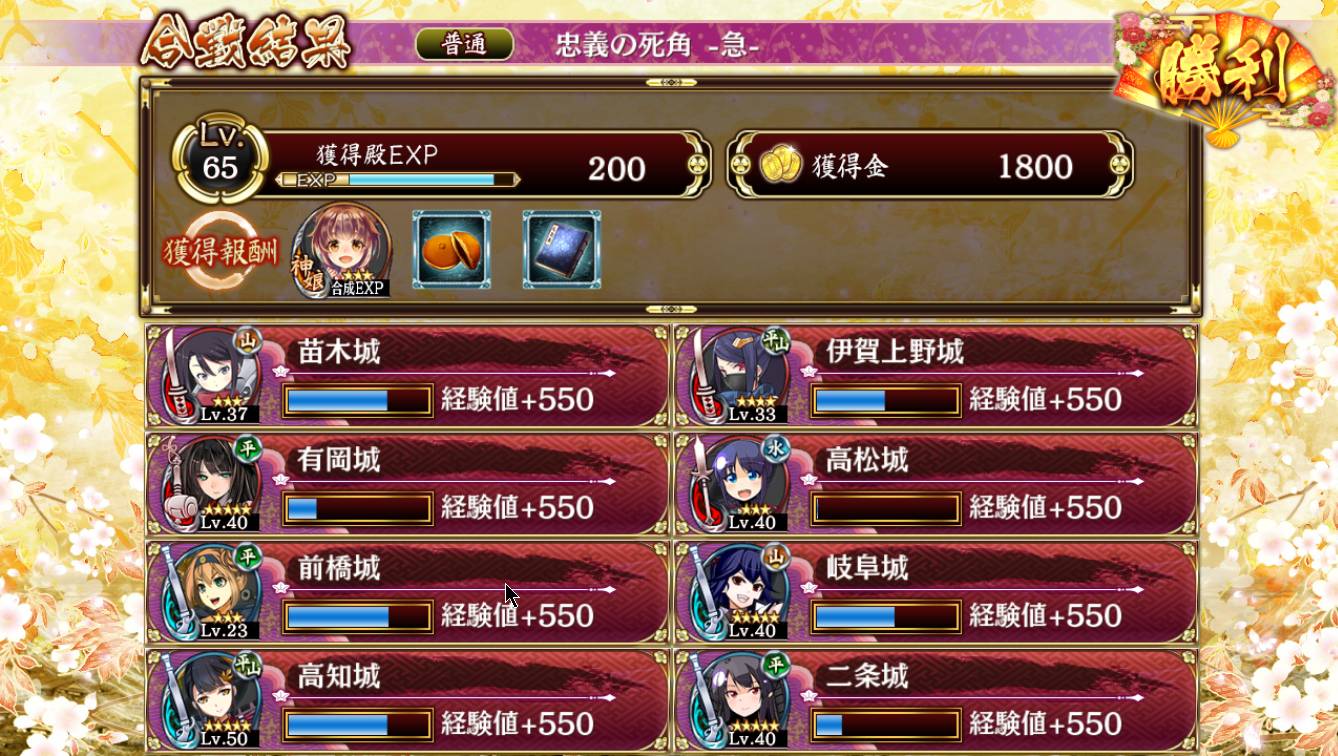Click the gold coin icon beside 獲得金
Image resolution: width=1338 pixels, height=756 pixels.
tap(781, 166)
